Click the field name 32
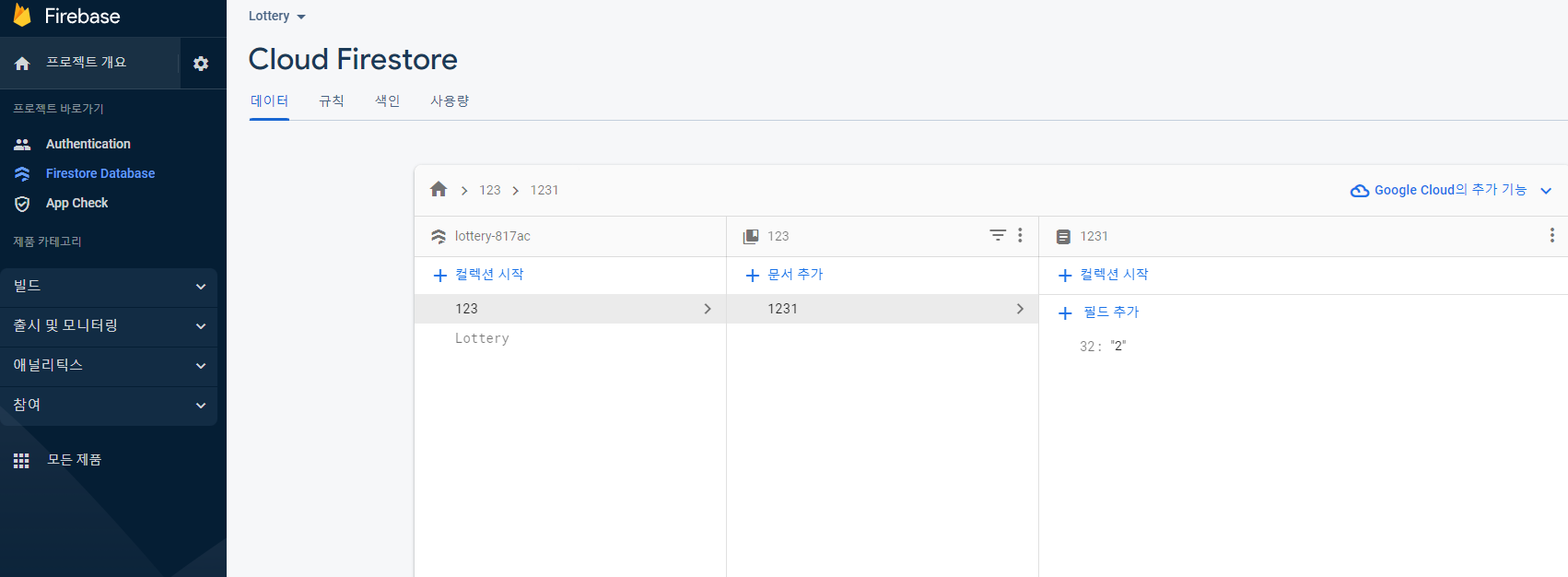The width and height of the screenshot is (1568, 577). pyautogui.click(x=1088, y=347)
